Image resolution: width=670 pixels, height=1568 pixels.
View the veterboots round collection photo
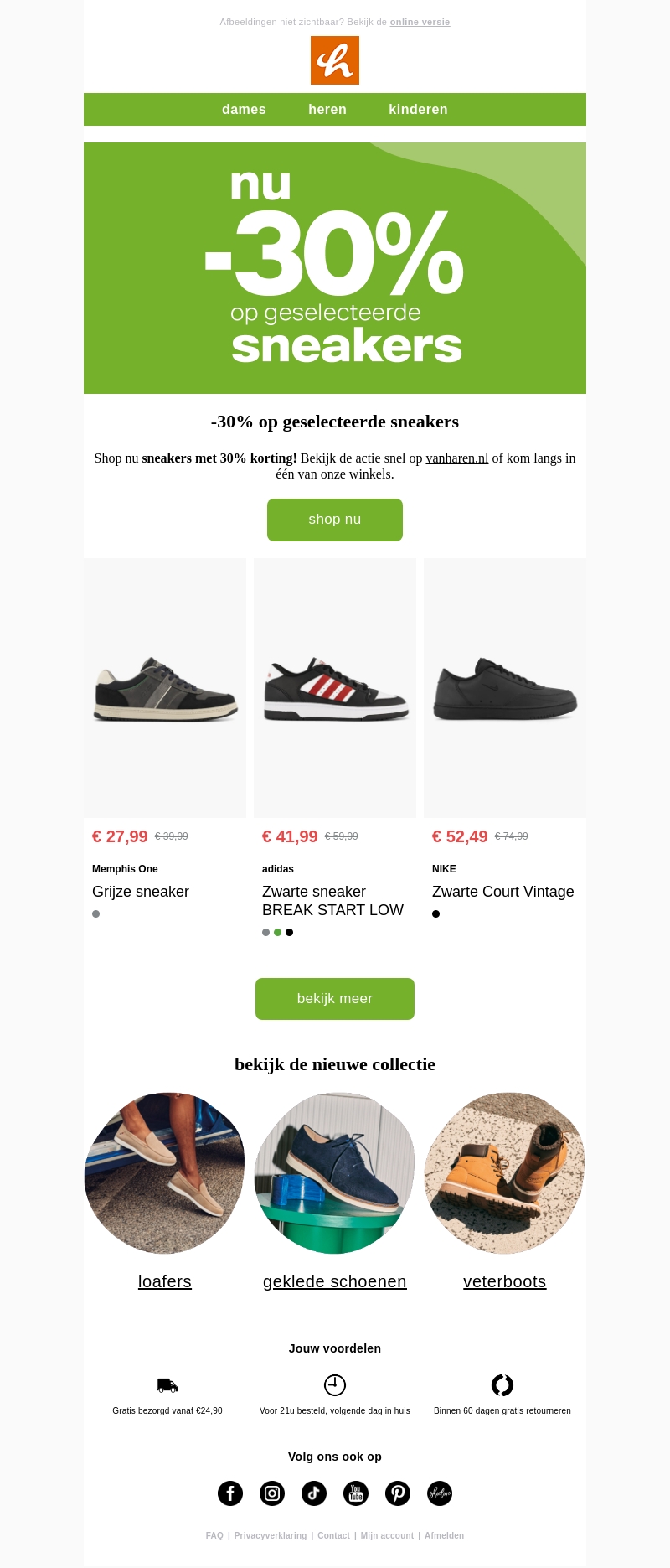tap(504, 1172)
